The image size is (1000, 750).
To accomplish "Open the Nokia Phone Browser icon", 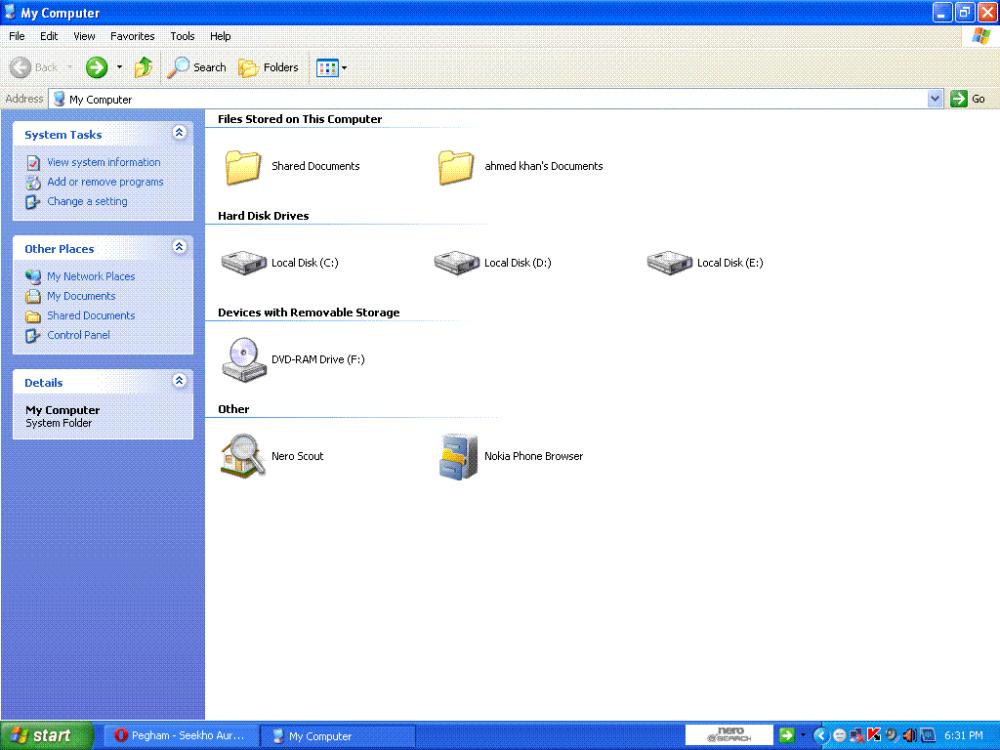I will 458,456.
